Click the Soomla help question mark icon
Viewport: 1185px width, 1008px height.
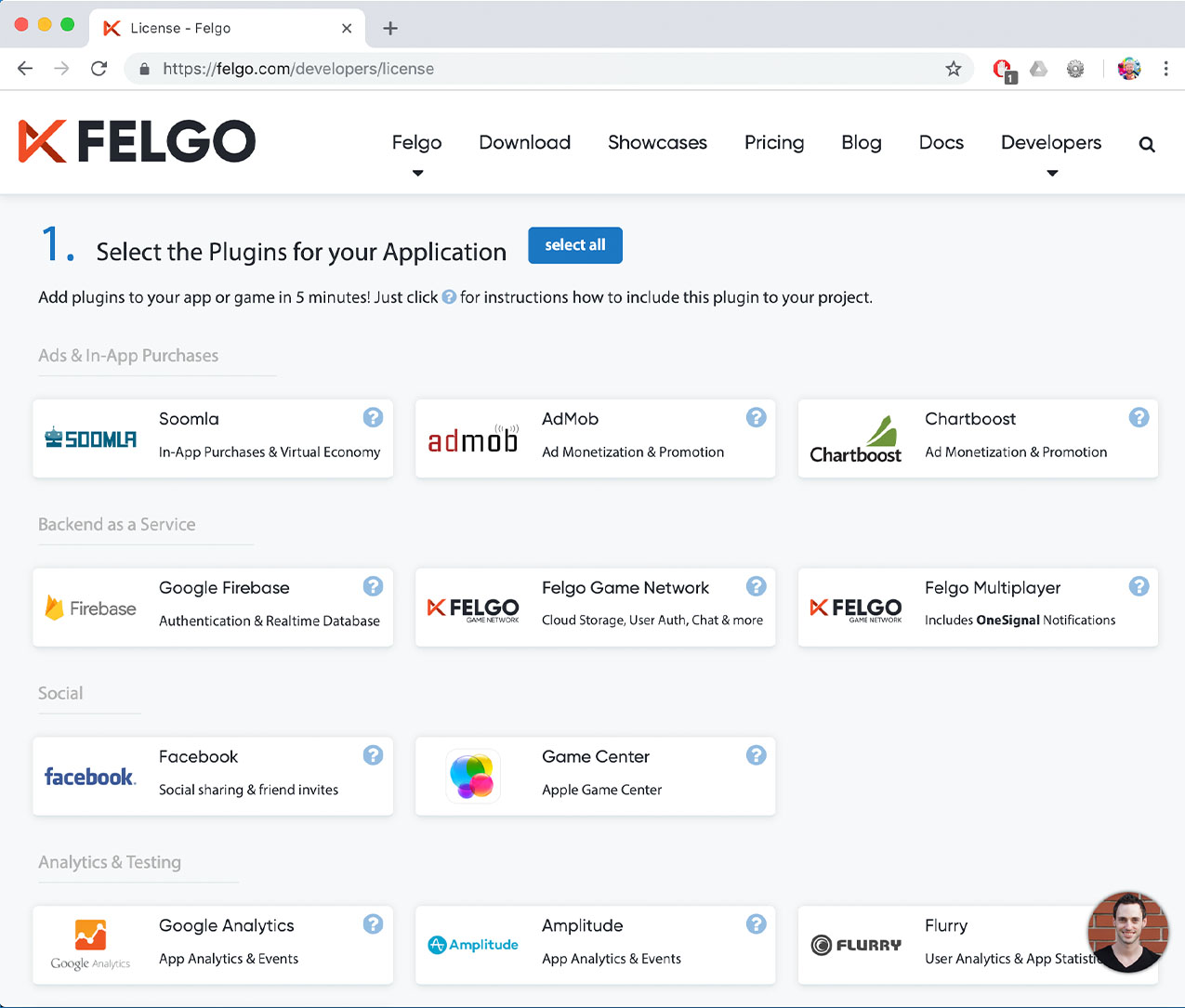tap(373, 418)
